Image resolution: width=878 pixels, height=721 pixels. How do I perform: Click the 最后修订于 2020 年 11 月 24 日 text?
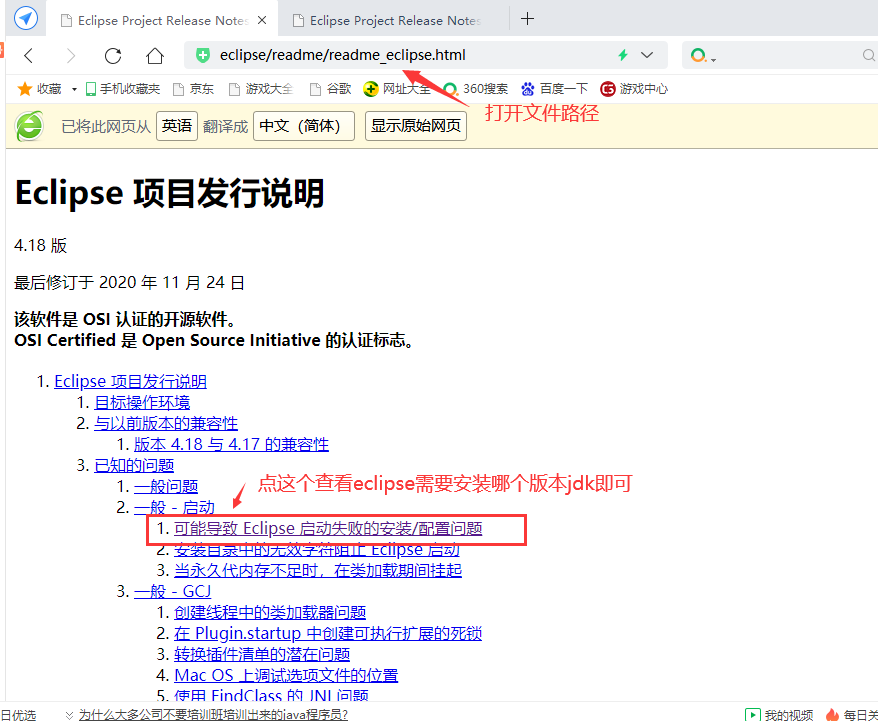pyautogui.click(x=129, y=282)
